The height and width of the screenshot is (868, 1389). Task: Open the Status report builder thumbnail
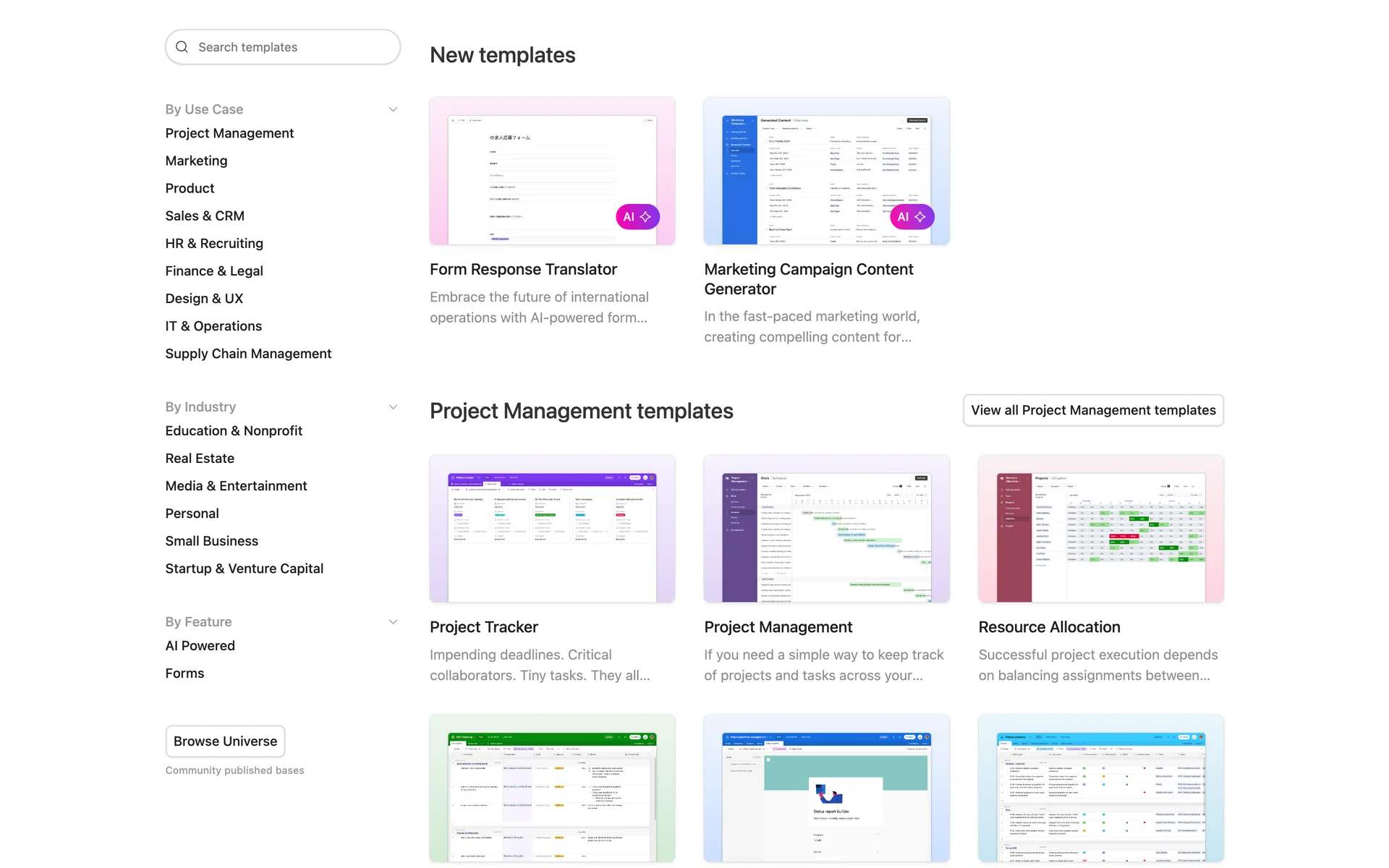pyautogui.click(x=826, y=788)
